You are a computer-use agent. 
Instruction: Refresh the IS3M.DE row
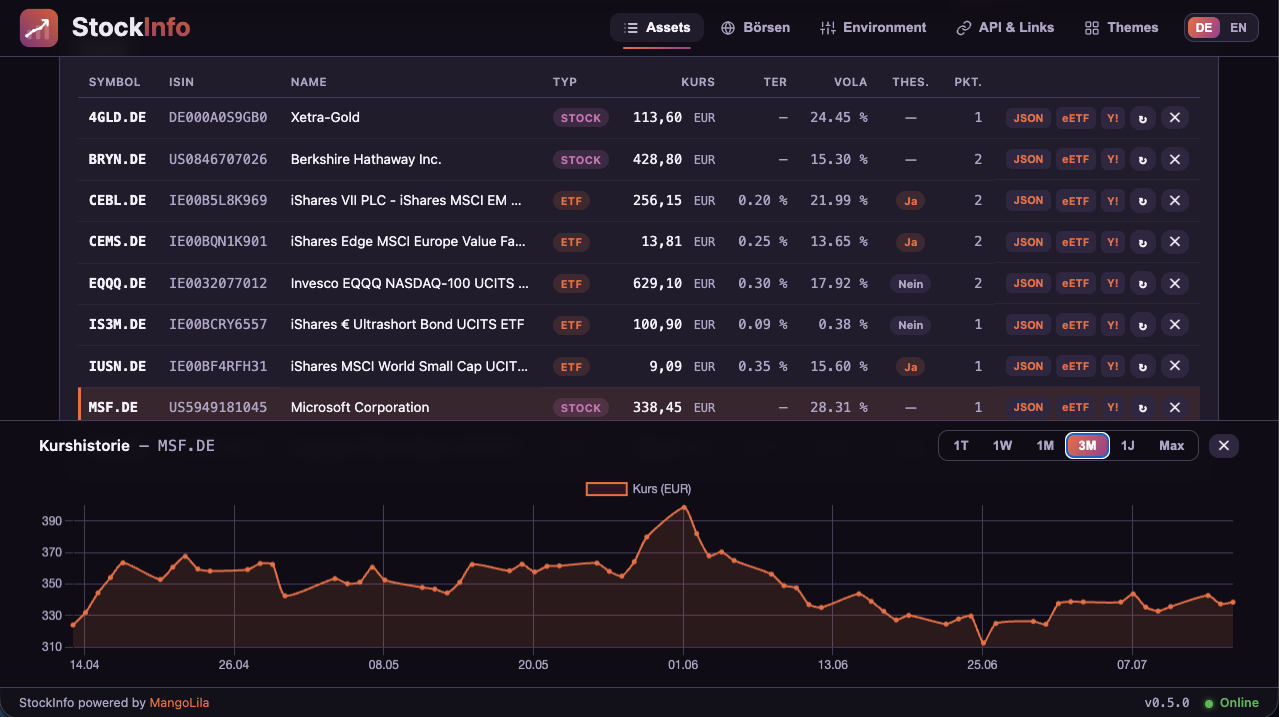point(1143,324)
